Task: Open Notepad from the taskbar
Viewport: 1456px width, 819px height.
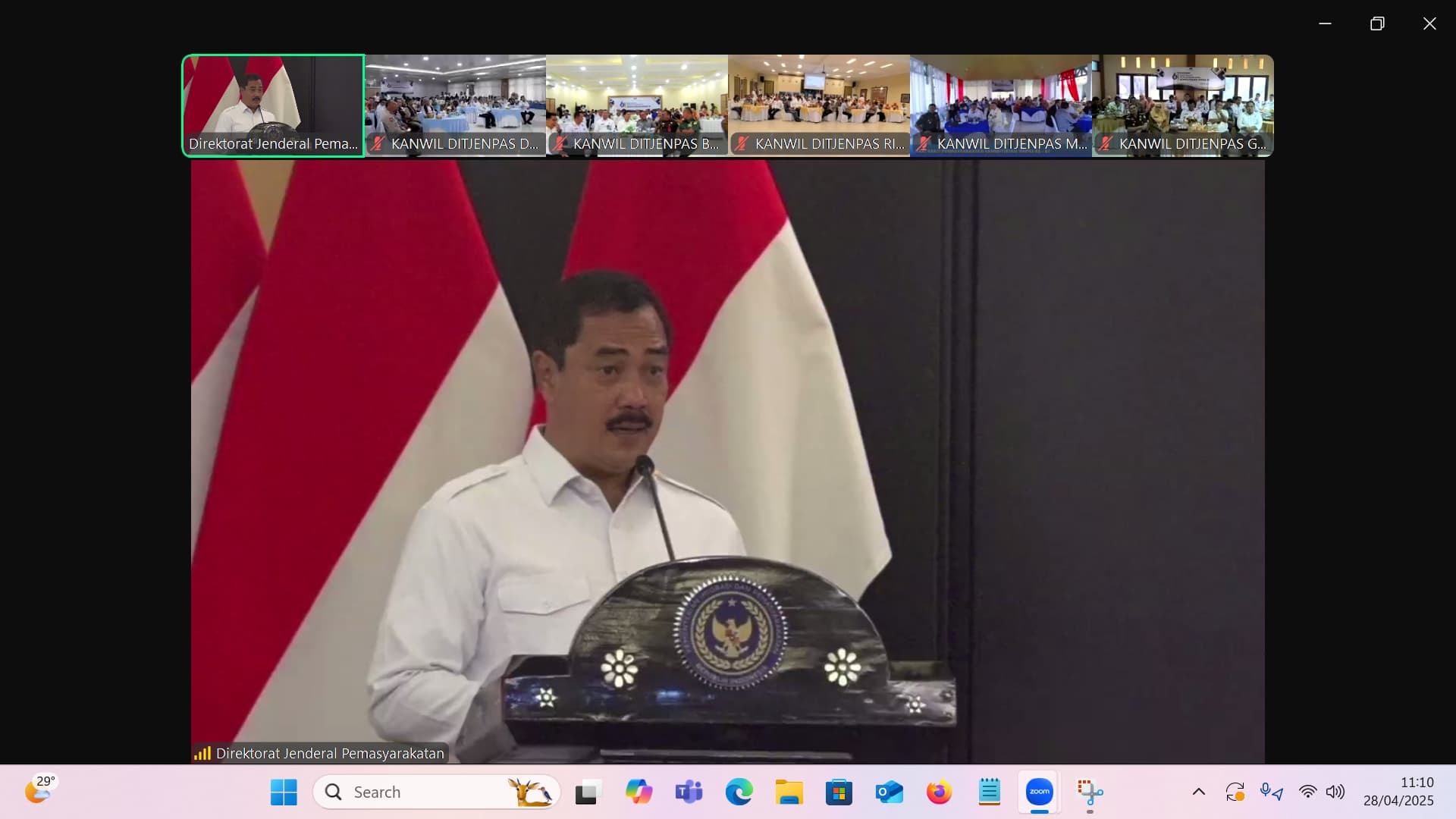Action: 989,792
